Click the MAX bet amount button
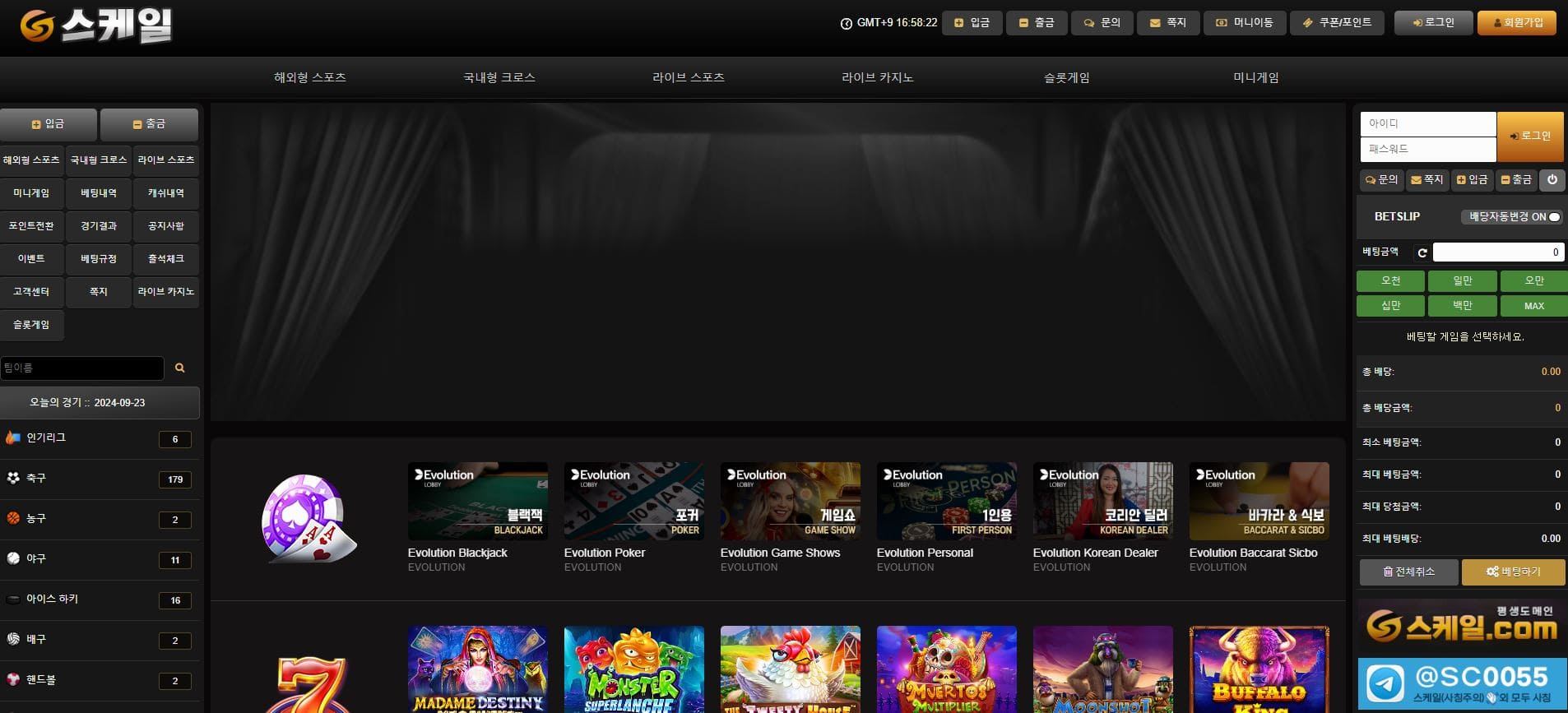 1533,305
